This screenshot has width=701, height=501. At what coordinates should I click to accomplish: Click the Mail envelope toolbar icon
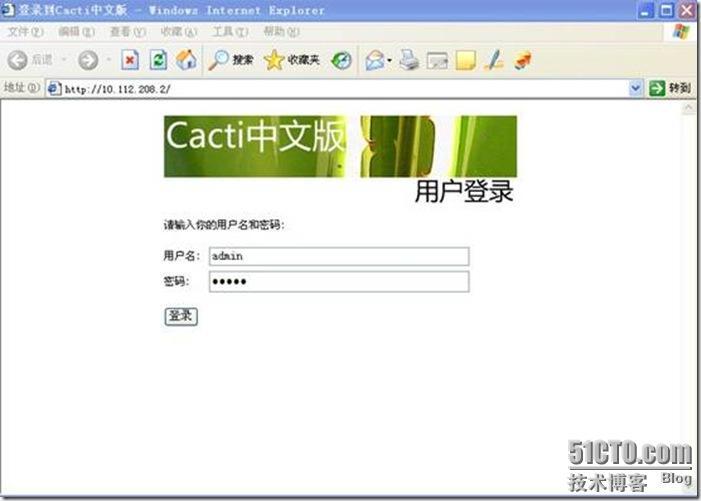(x=375, y=60)
